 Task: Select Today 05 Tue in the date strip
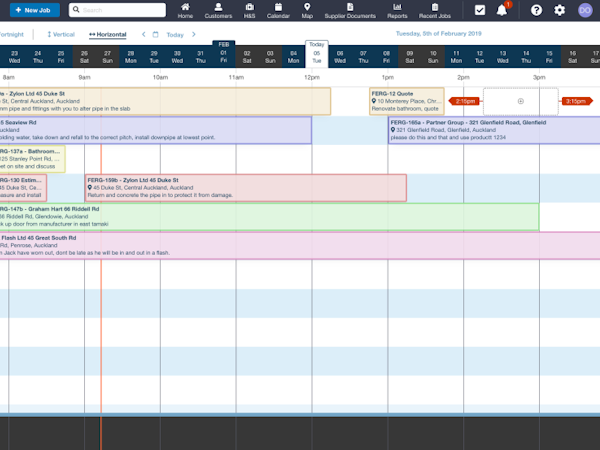316,54
